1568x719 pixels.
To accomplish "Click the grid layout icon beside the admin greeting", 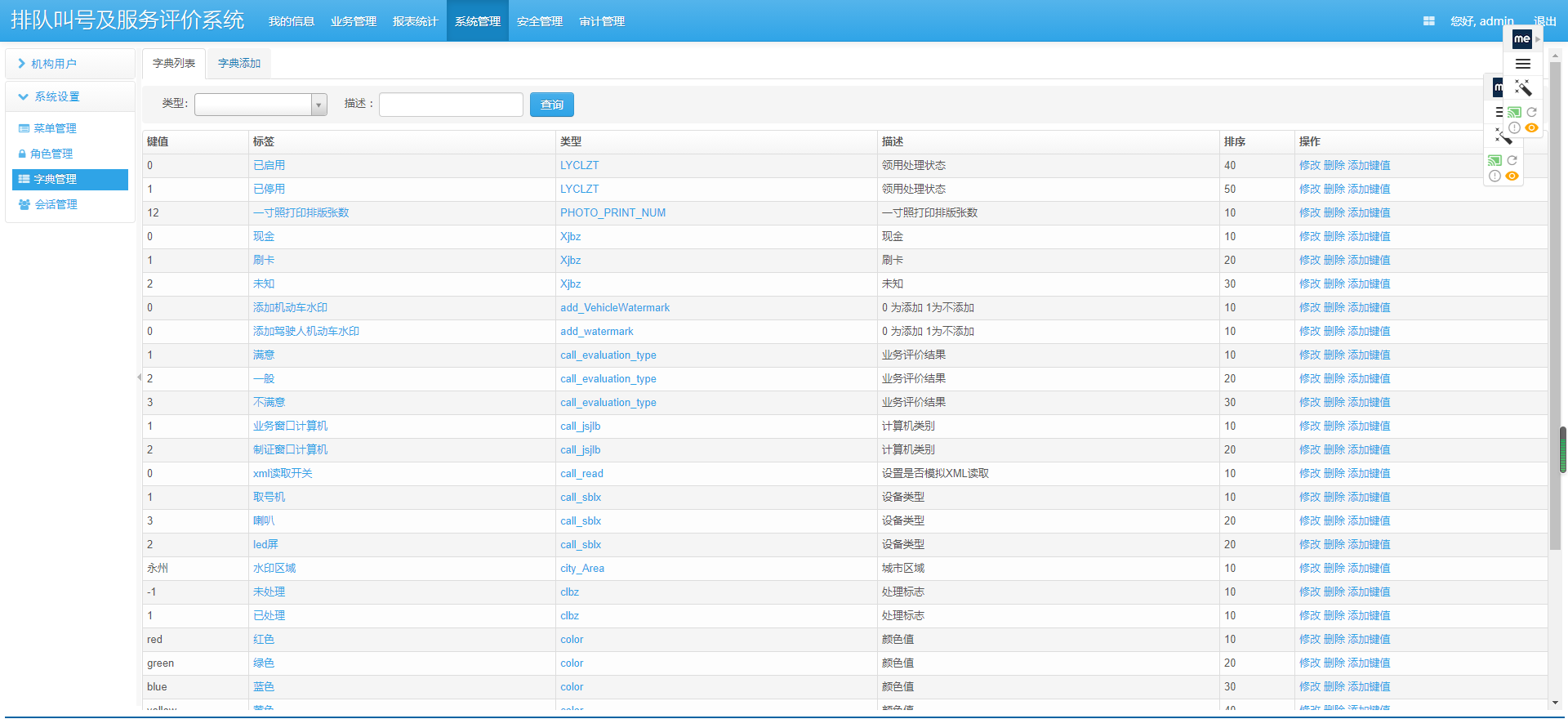I will coord(1428,21).
